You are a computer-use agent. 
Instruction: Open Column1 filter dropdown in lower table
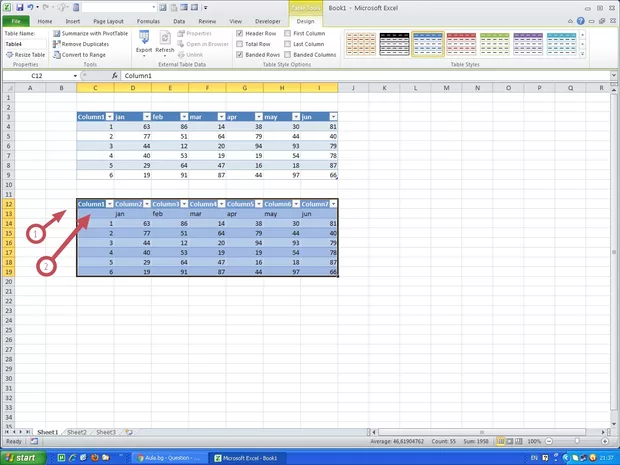[109, 204]
